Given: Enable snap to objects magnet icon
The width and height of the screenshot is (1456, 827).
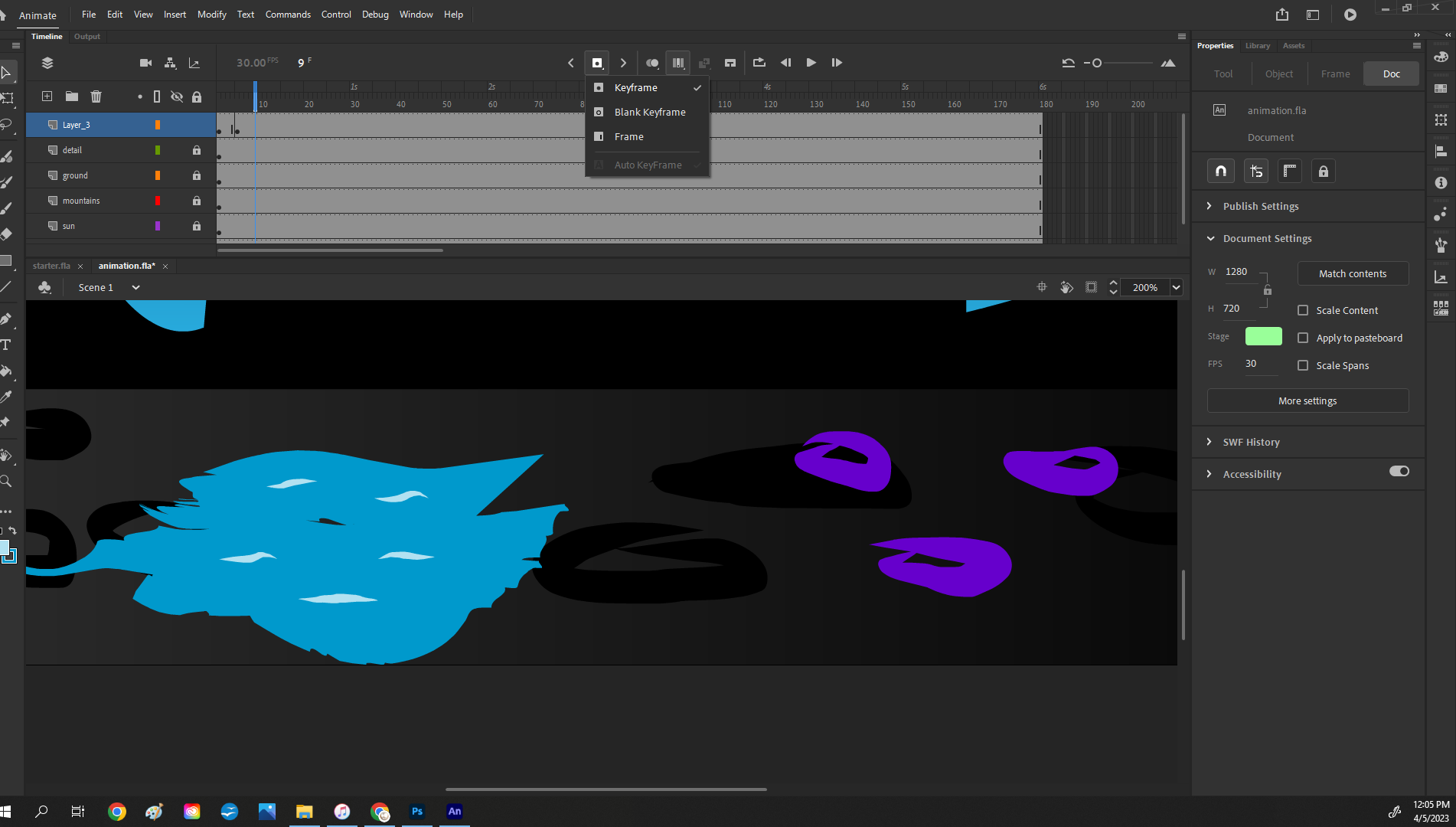Looking at the screenshot, I should point(1220,170).
